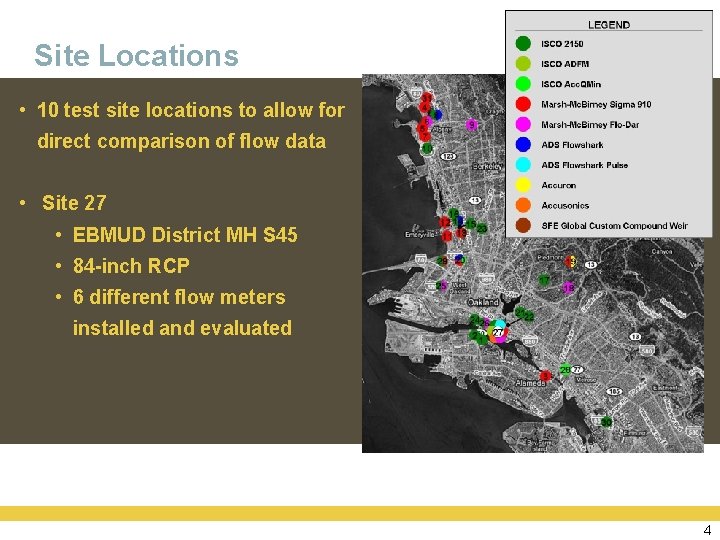This screenshot has height=540, width=720.
Task: Click the 'Accusonics' legend label
Action: 565,205
